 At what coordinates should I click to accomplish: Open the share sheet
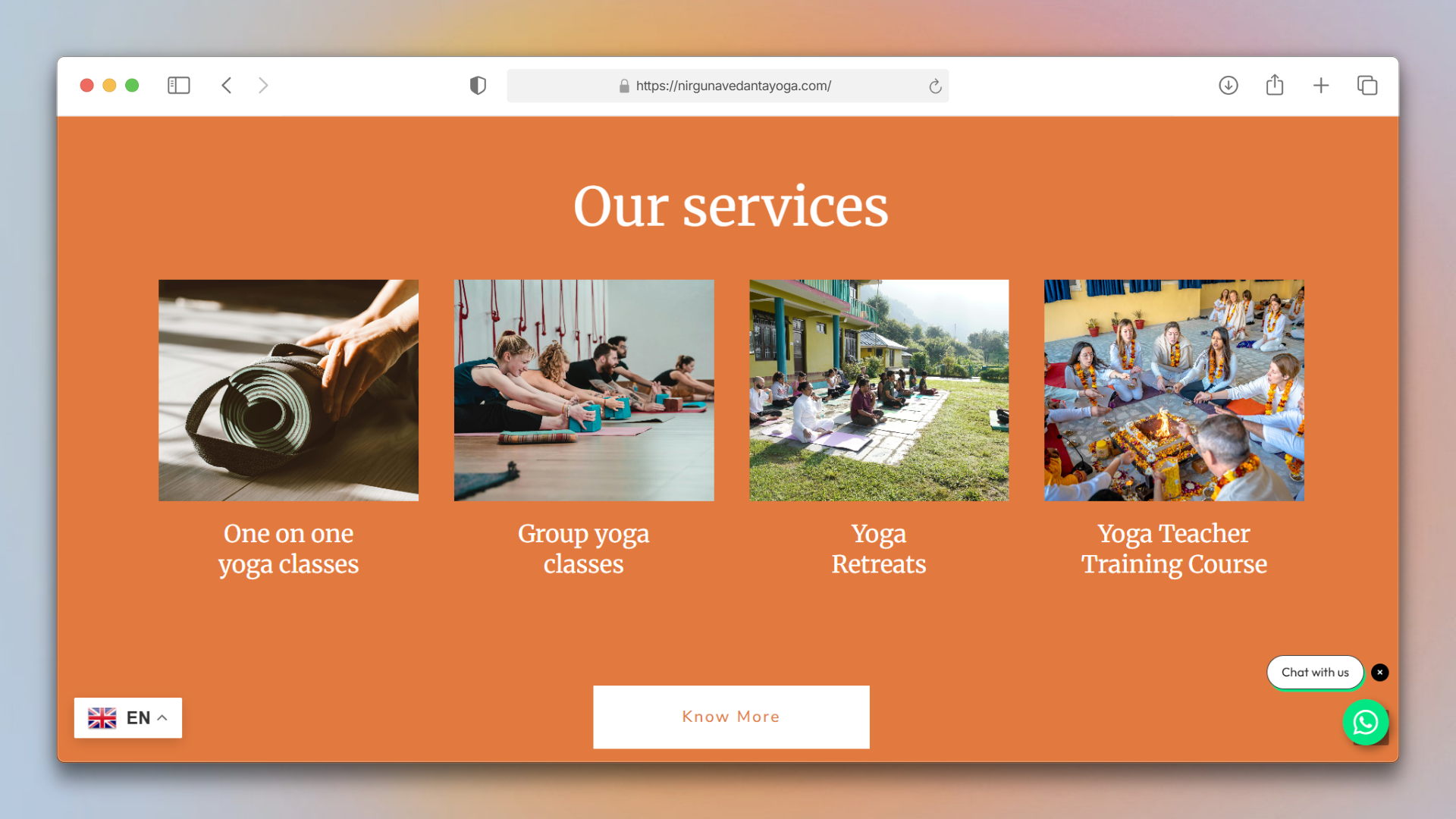point(1275,85)
